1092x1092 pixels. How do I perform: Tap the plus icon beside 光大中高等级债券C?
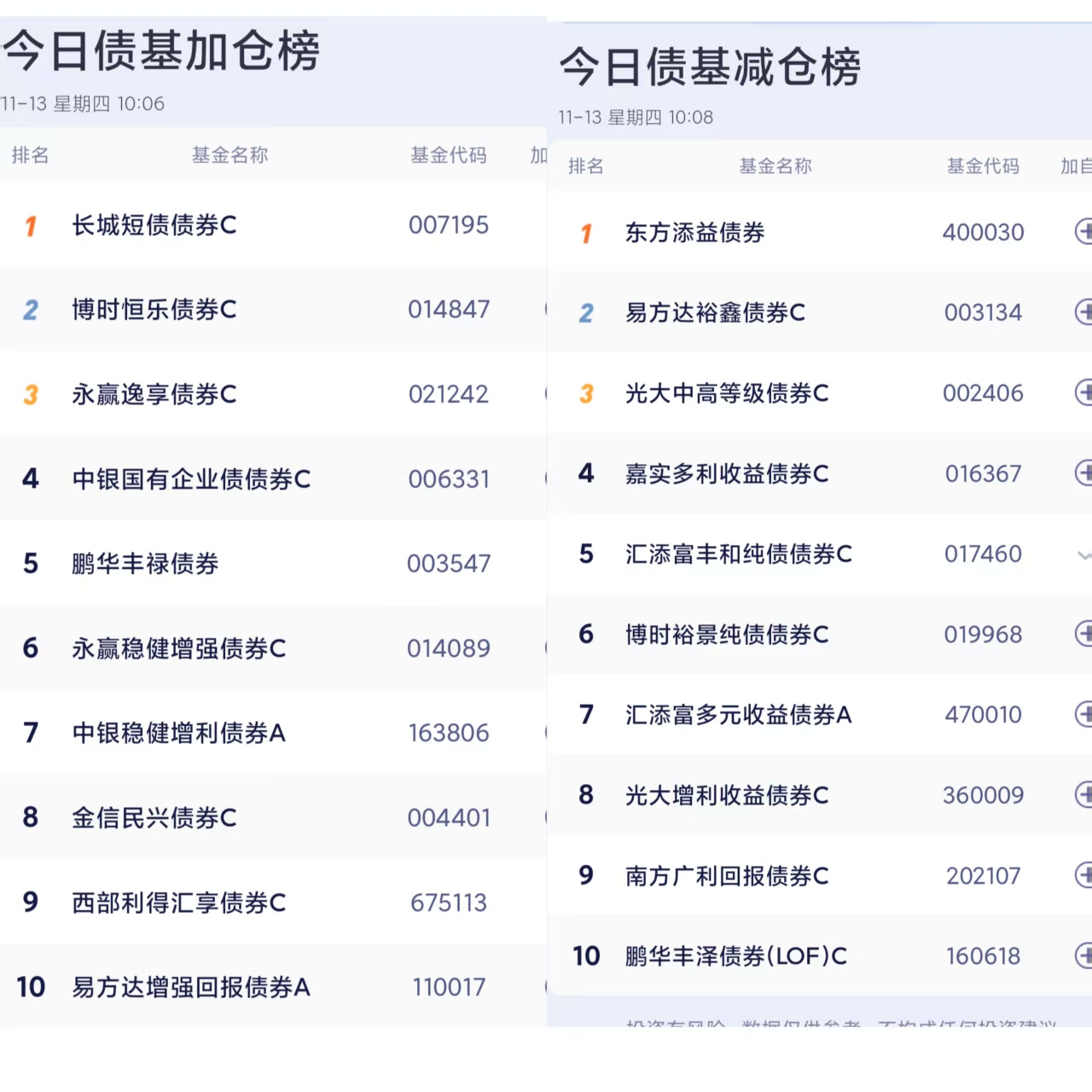1083,392
